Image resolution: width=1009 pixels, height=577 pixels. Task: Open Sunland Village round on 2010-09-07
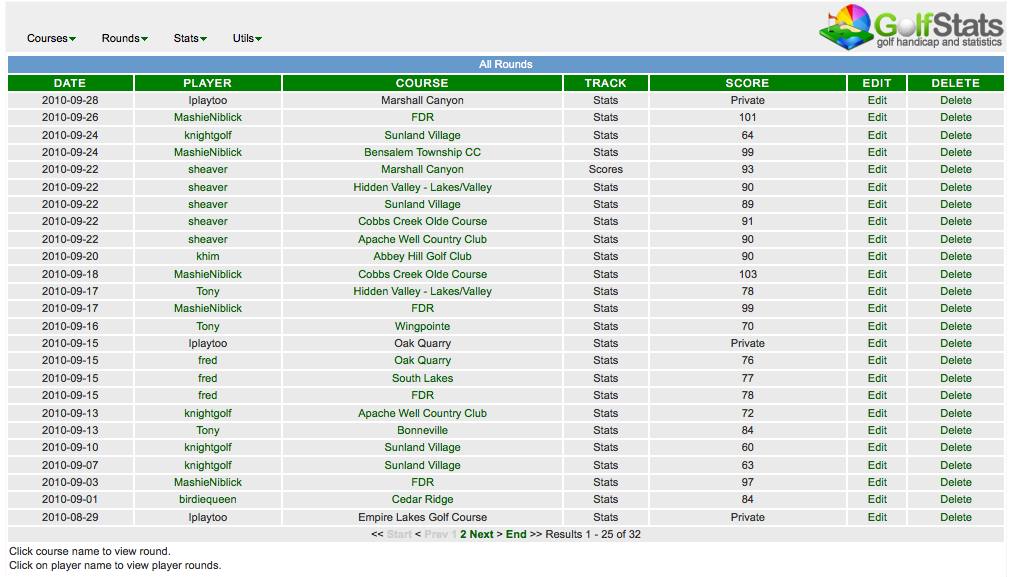tap(422, 465)
